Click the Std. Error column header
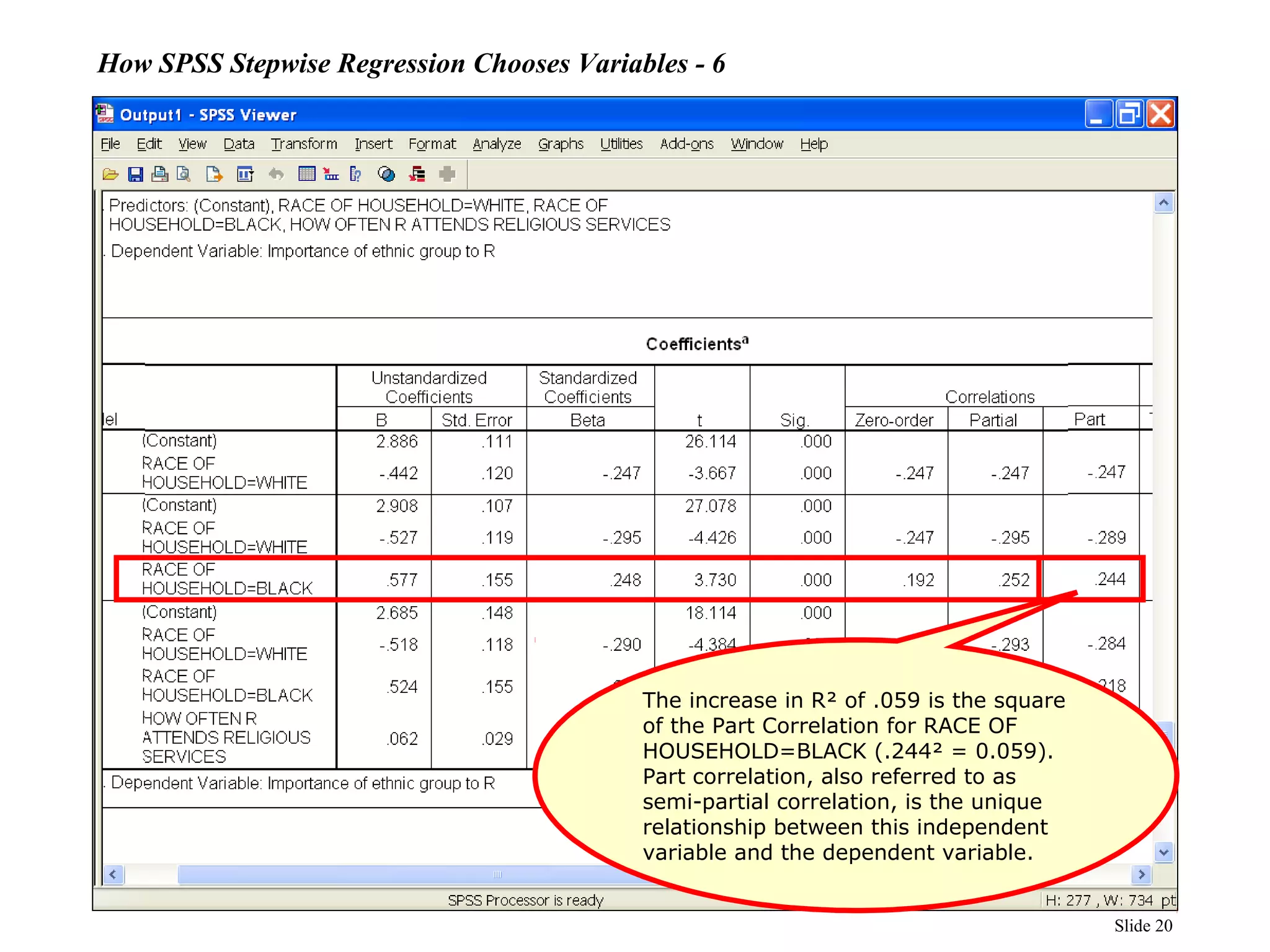1270x952 pixels. pyautogui.click(x=477, y=420)
